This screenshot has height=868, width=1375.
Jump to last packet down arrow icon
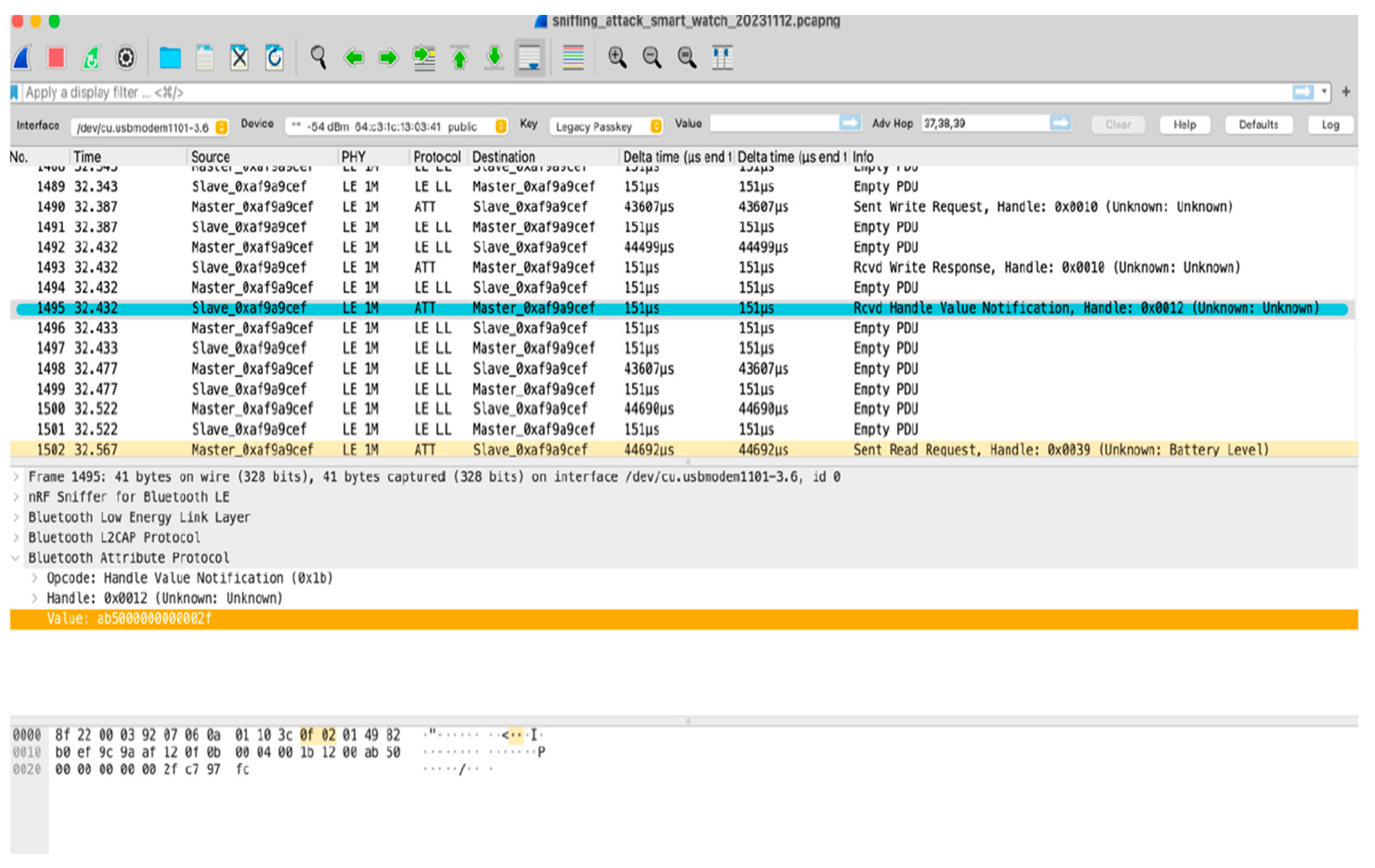[494, 58]
